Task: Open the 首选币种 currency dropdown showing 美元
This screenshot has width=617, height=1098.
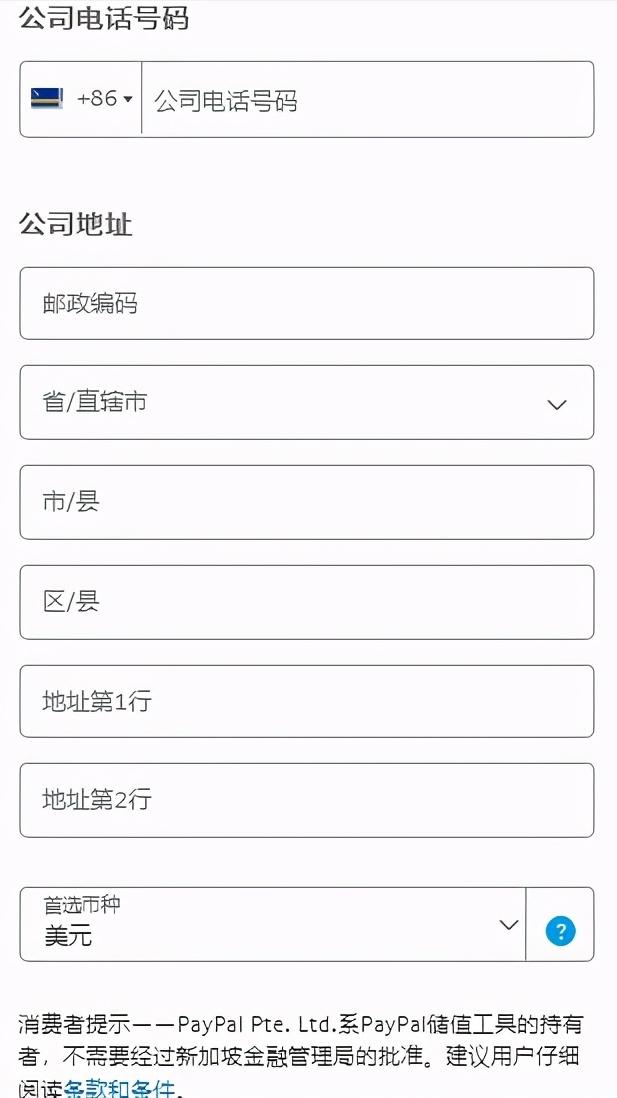Action: tap(270, 925)
